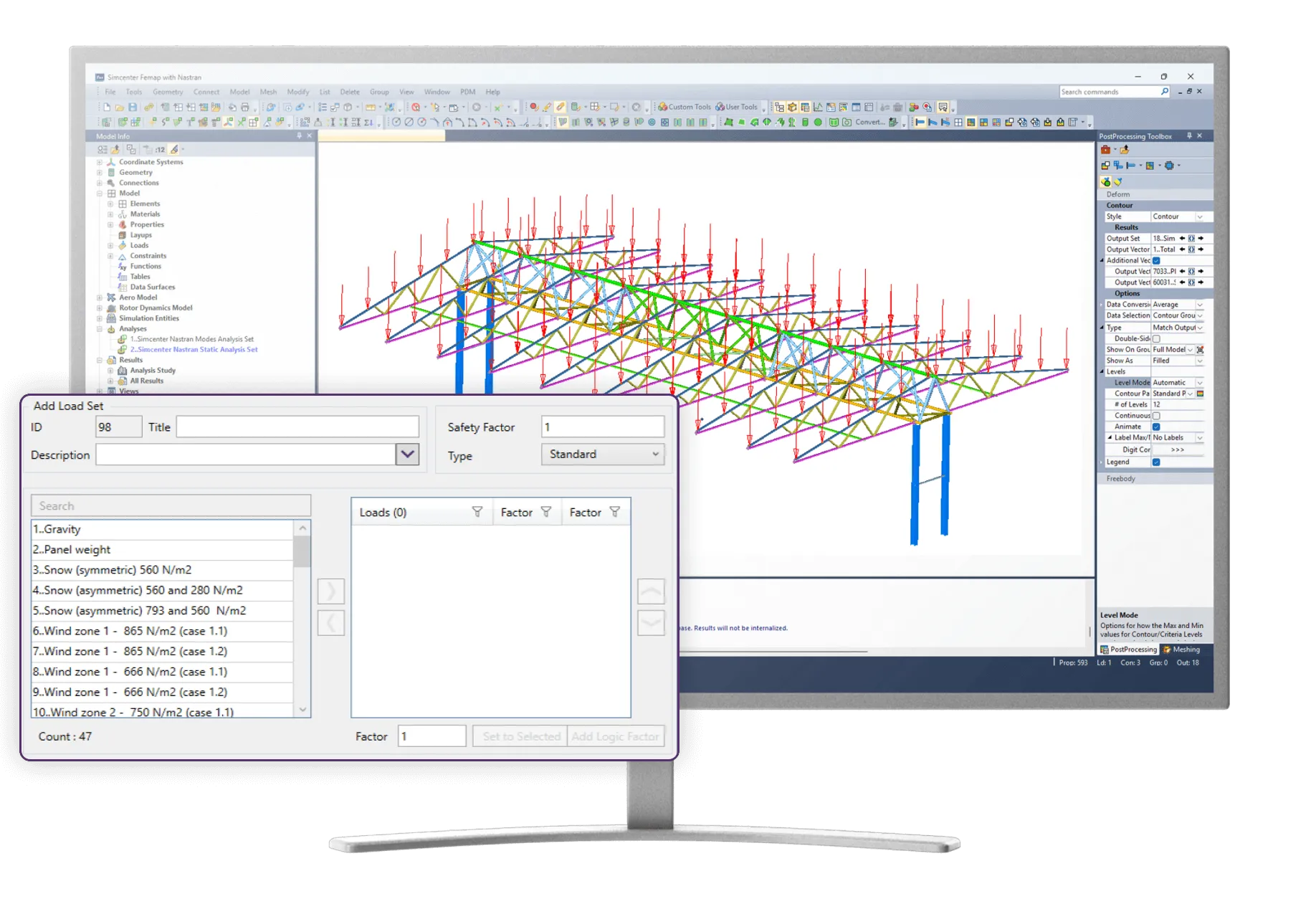The height and width of the screenshot is (899, 1316).
Task: Open the Description dropdown in Add Load Set
Action: pyautogui.click(x=407, y=454)
